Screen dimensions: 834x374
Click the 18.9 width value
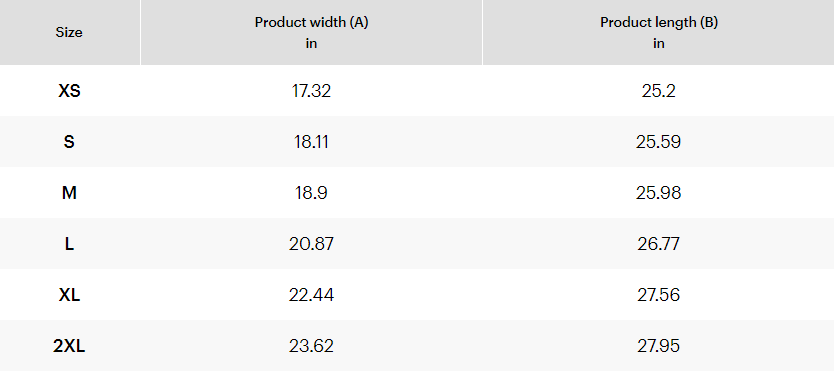point(311,193)
